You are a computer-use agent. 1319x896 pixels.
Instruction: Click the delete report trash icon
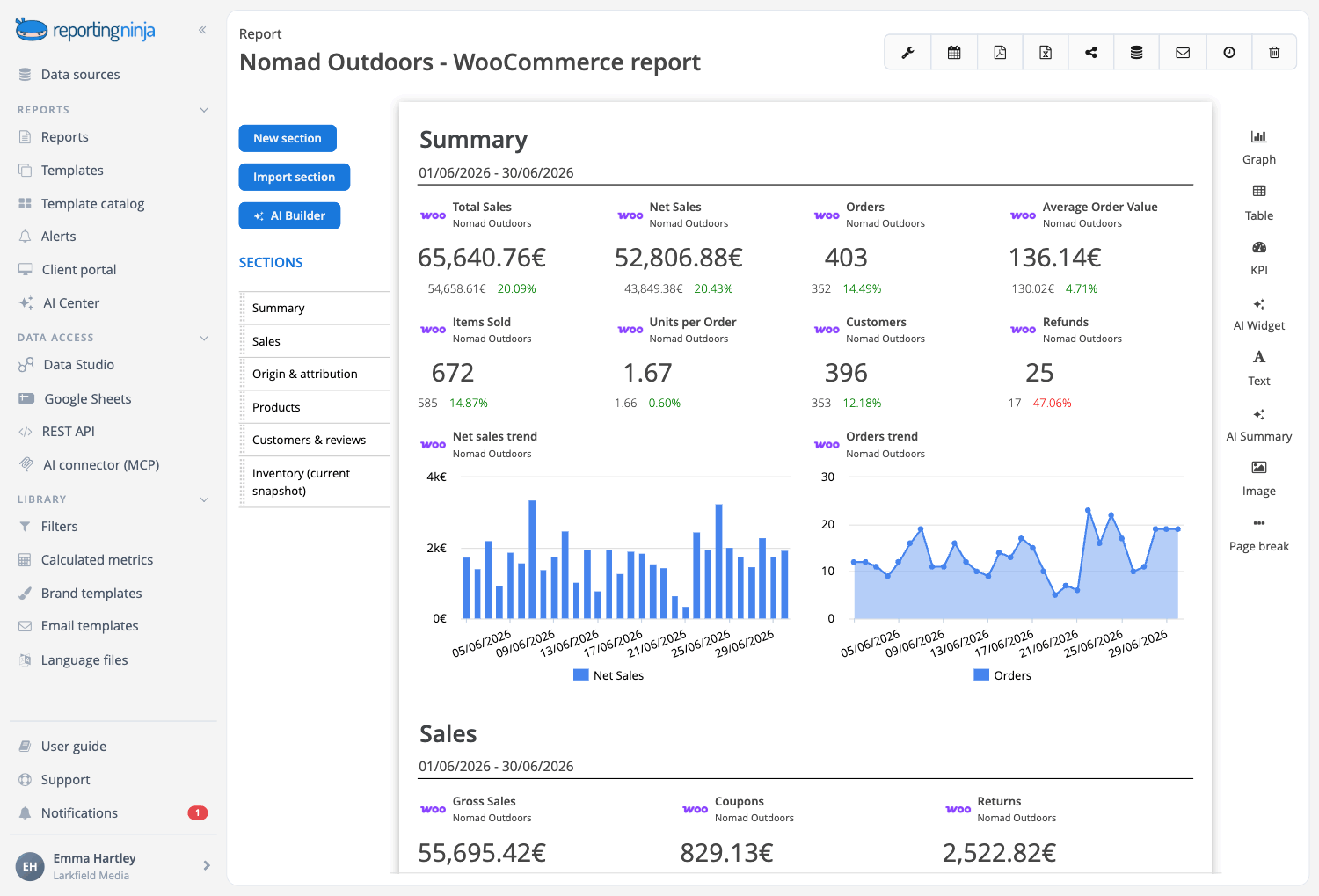[1274, 53]
